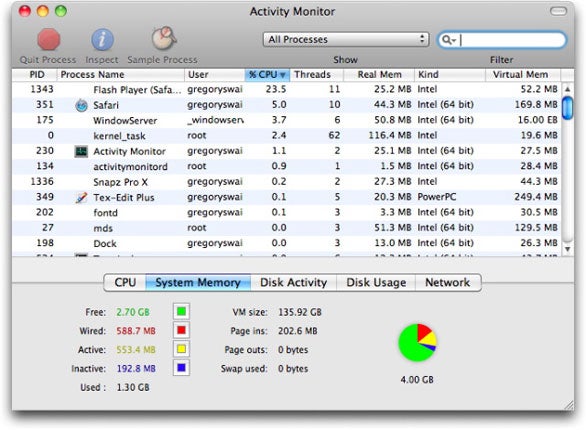The image size is (586, 430).
Task: Click the Safari compass icon in the process list
Action: click(x=81, y=105)
